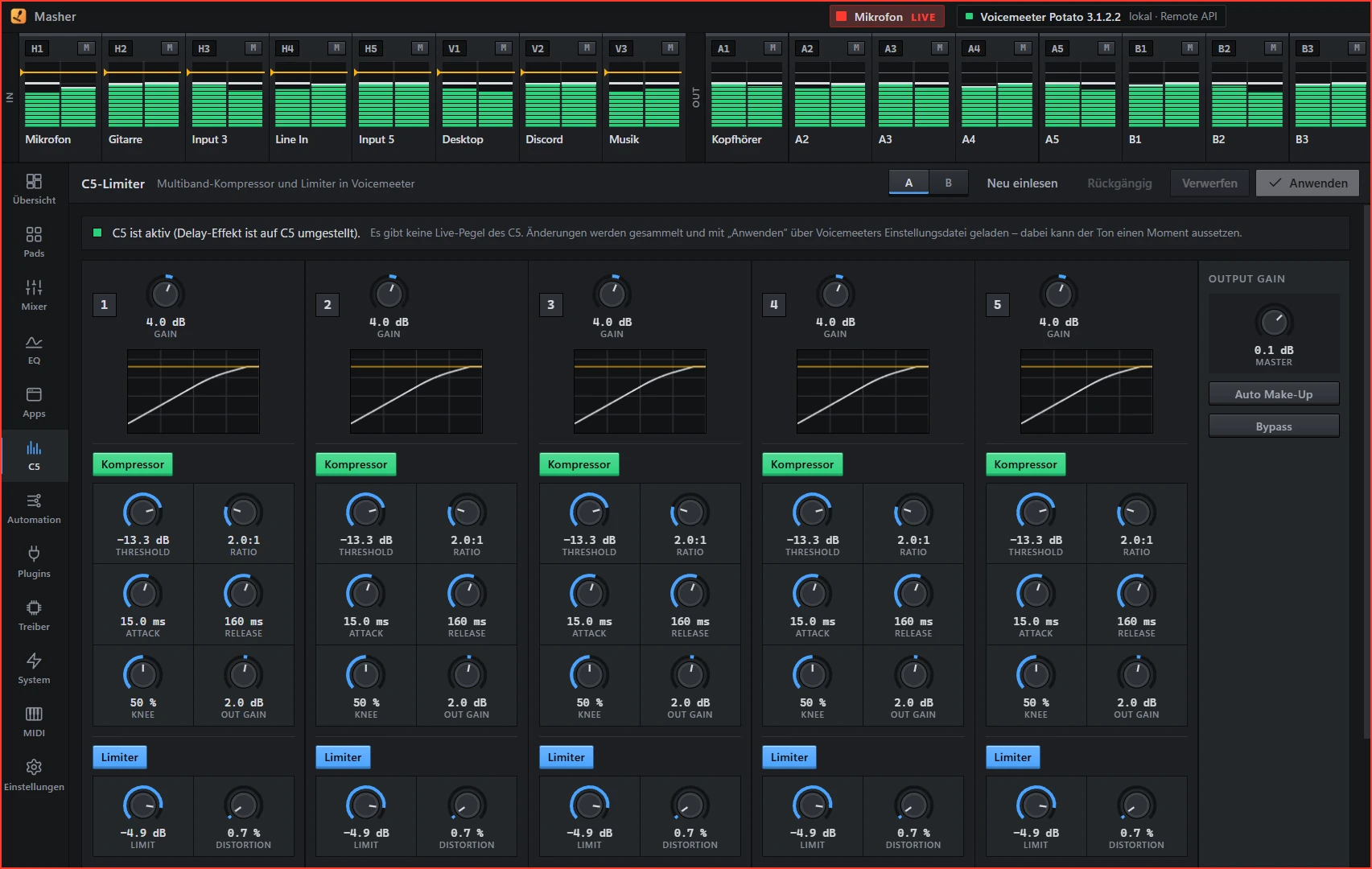Open the MIDI sidebar page
The image size is (1372, 869).
tap(34, 722)
